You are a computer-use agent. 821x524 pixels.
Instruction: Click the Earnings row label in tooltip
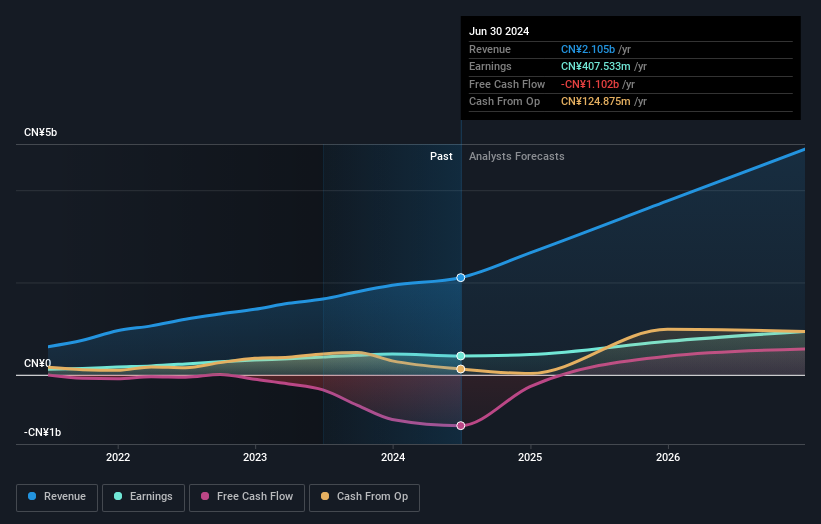[x=490, y=66]
